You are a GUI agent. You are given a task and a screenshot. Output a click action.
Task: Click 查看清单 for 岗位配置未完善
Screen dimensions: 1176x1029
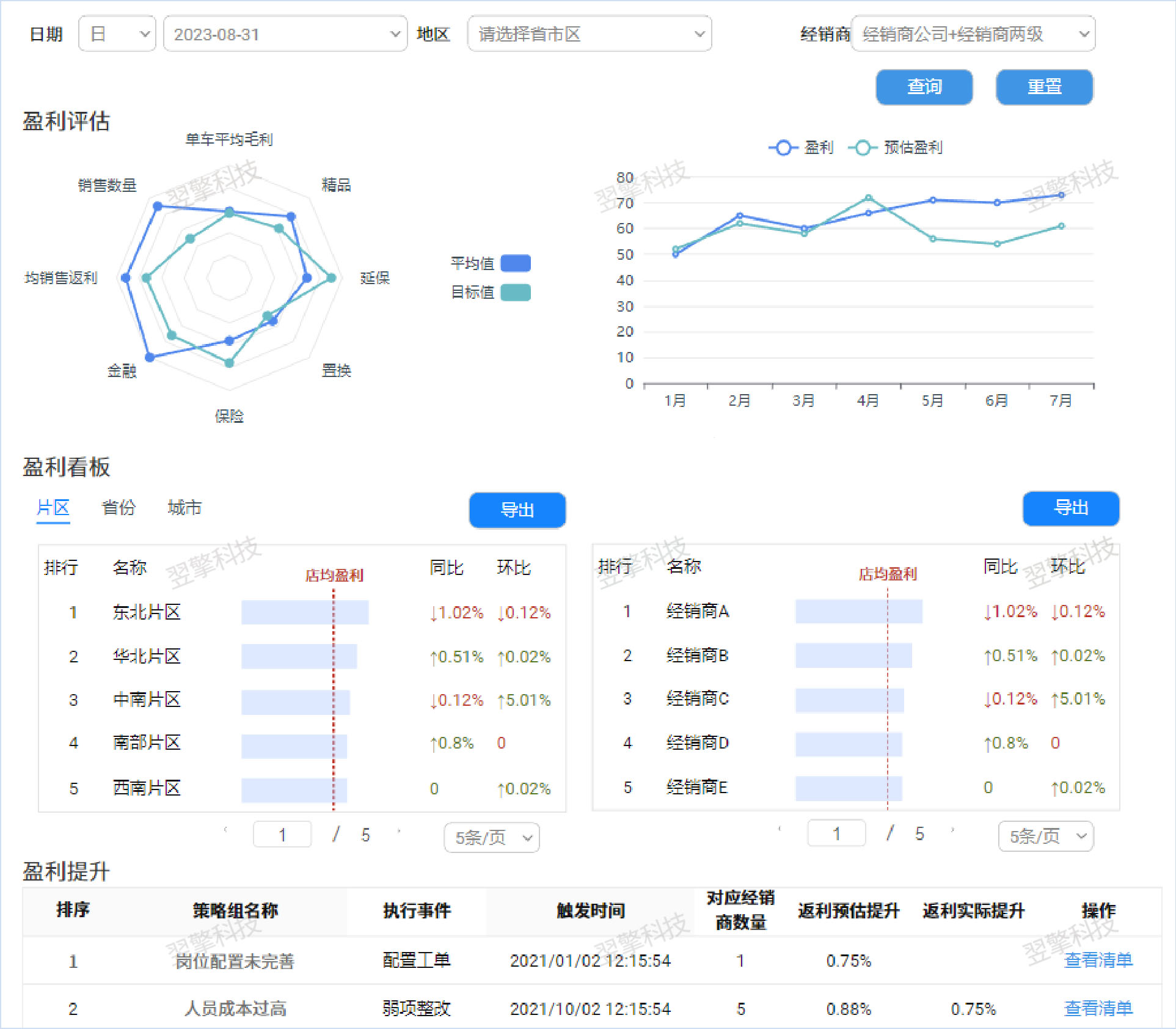pos(1098,961)
